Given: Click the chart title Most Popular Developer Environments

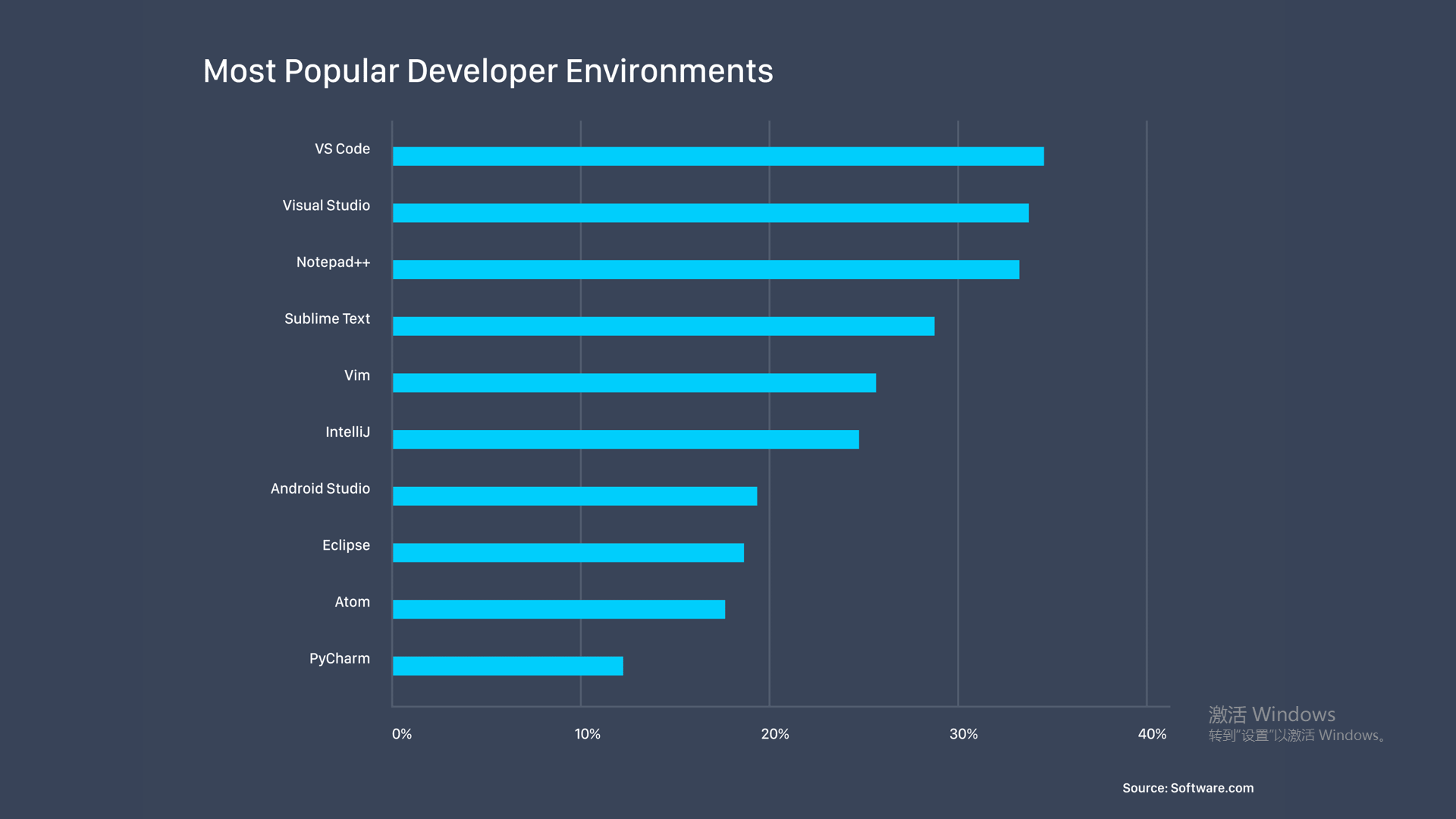Looking at the screenshot, I should (488, 71).
